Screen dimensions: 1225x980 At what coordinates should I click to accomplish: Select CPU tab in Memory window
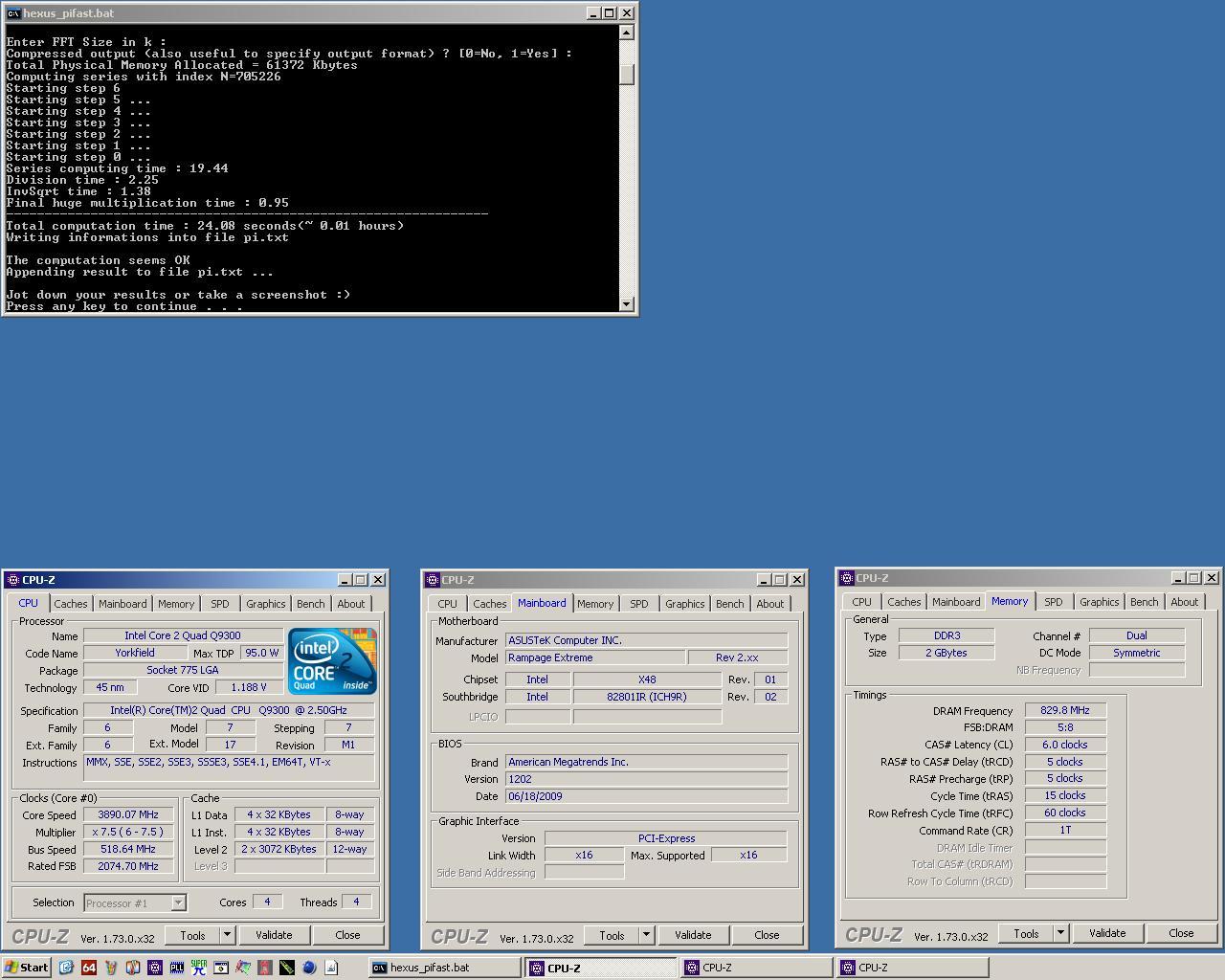[862, 602]
